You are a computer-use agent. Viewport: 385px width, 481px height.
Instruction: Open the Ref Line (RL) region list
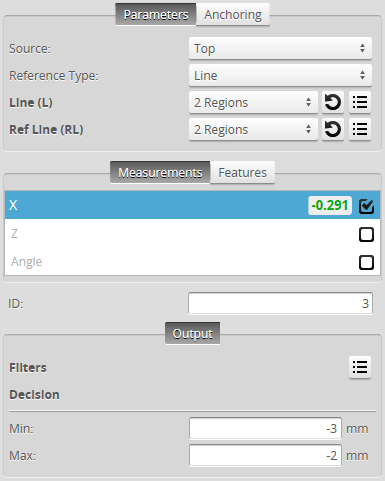pyautogui.click(x=360, y=129)
